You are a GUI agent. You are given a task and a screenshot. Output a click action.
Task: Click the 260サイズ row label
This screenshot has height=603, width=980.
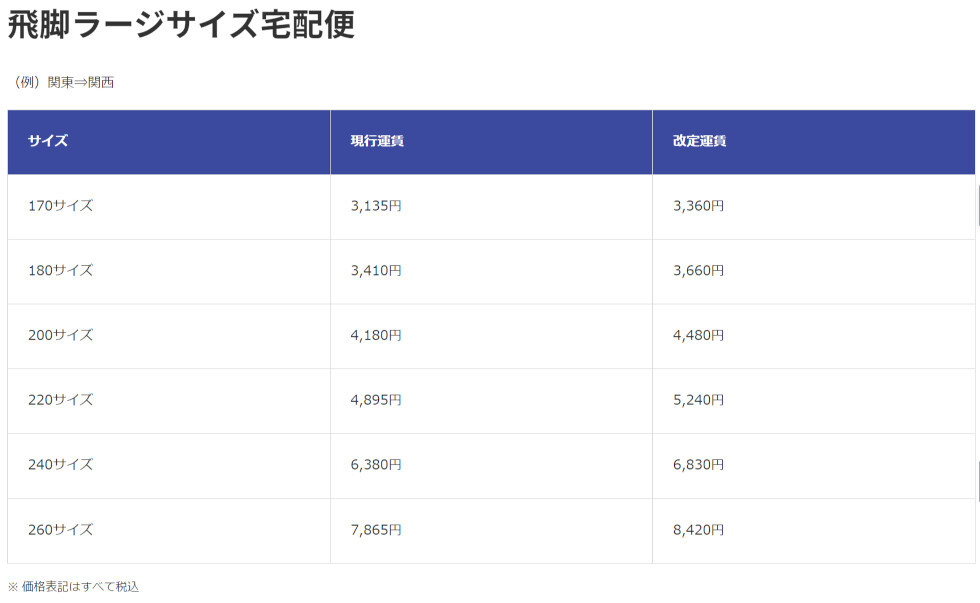coord(60,530)
